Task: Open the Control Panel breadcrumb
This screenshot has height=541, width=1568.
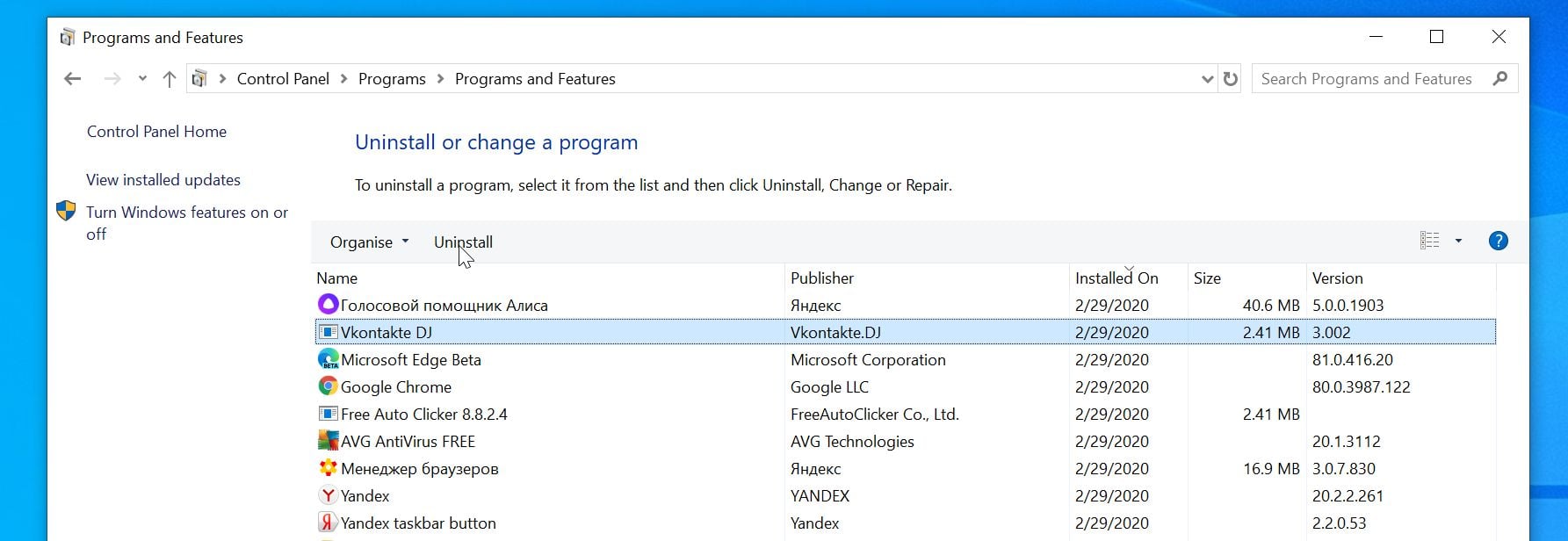Action: pos(283,79)
